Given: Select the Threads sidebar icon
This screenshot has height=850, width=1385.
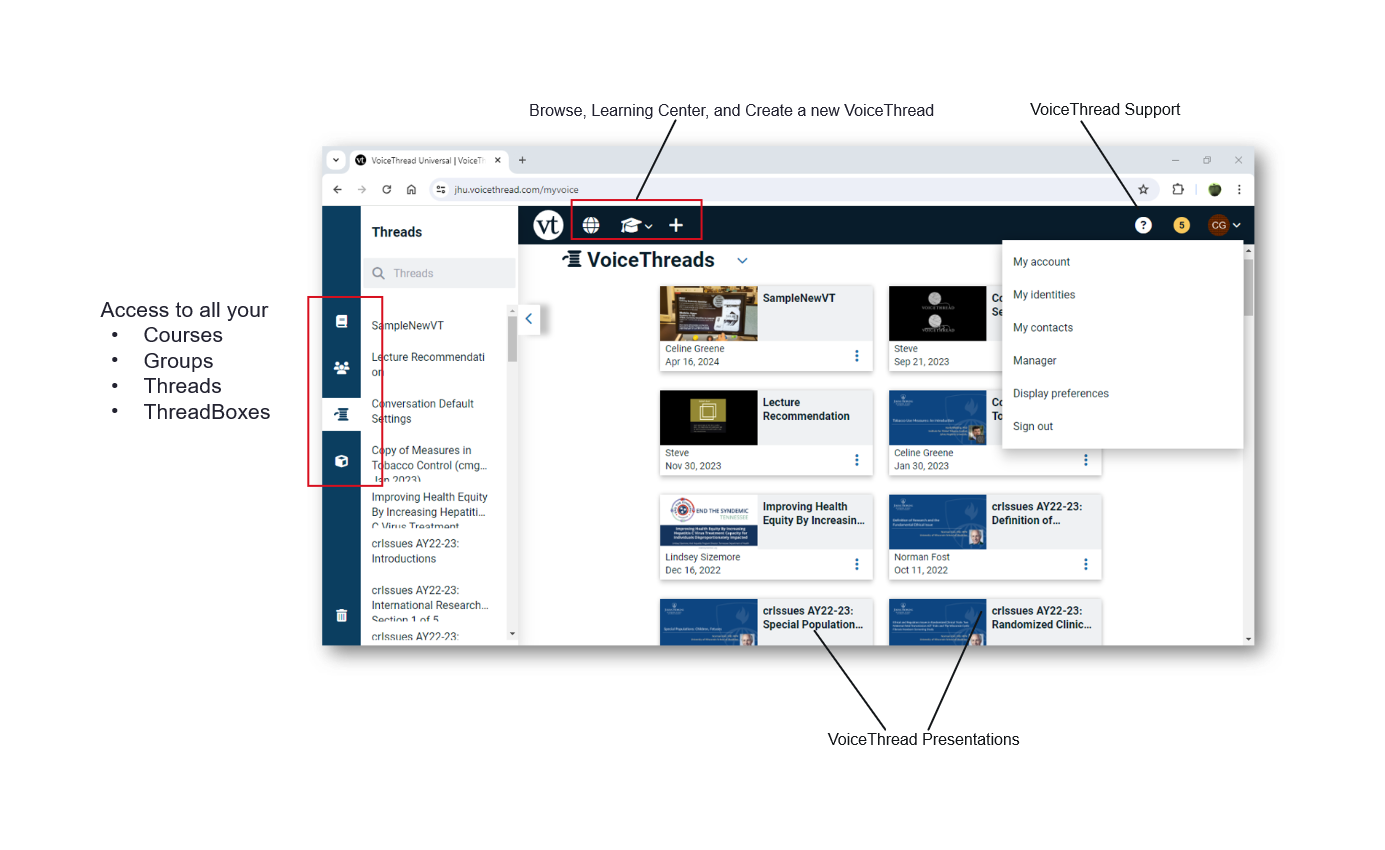Looking at the screenshot, I should pos(341,414).
